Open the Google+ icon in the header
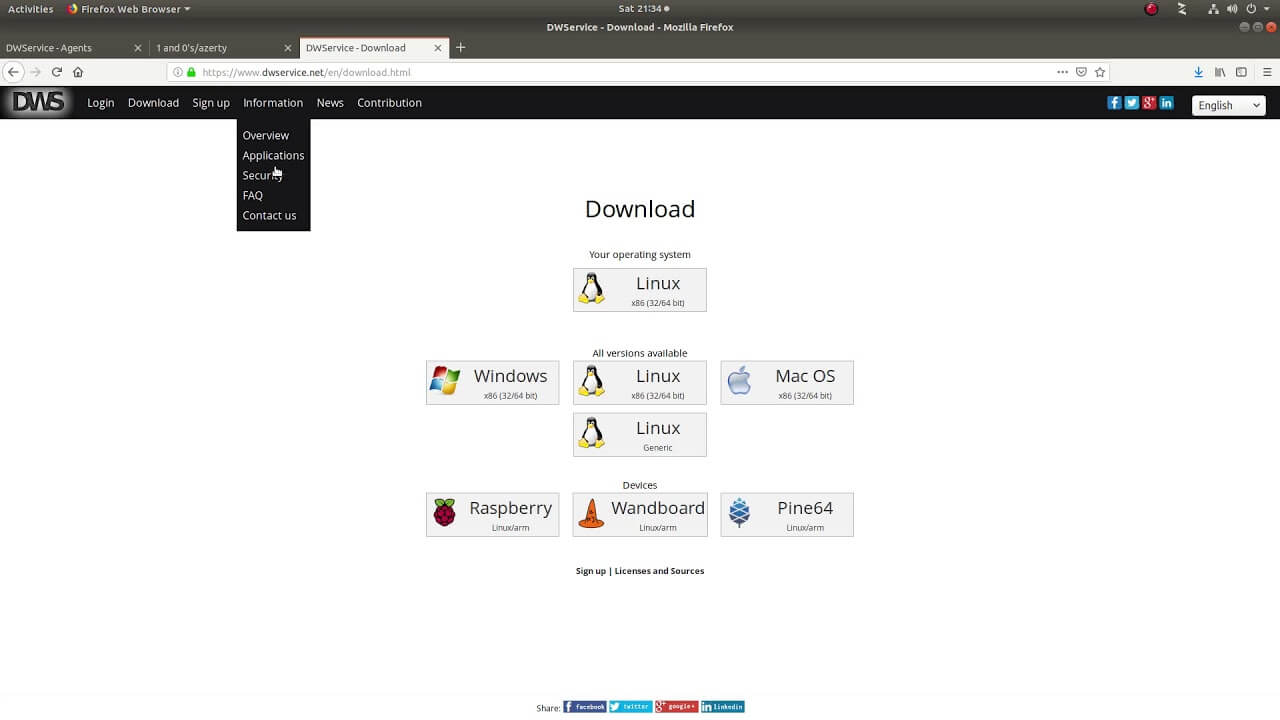Image resolution: width=1280 pixels, height=720 pixels. pos(1149,103)
